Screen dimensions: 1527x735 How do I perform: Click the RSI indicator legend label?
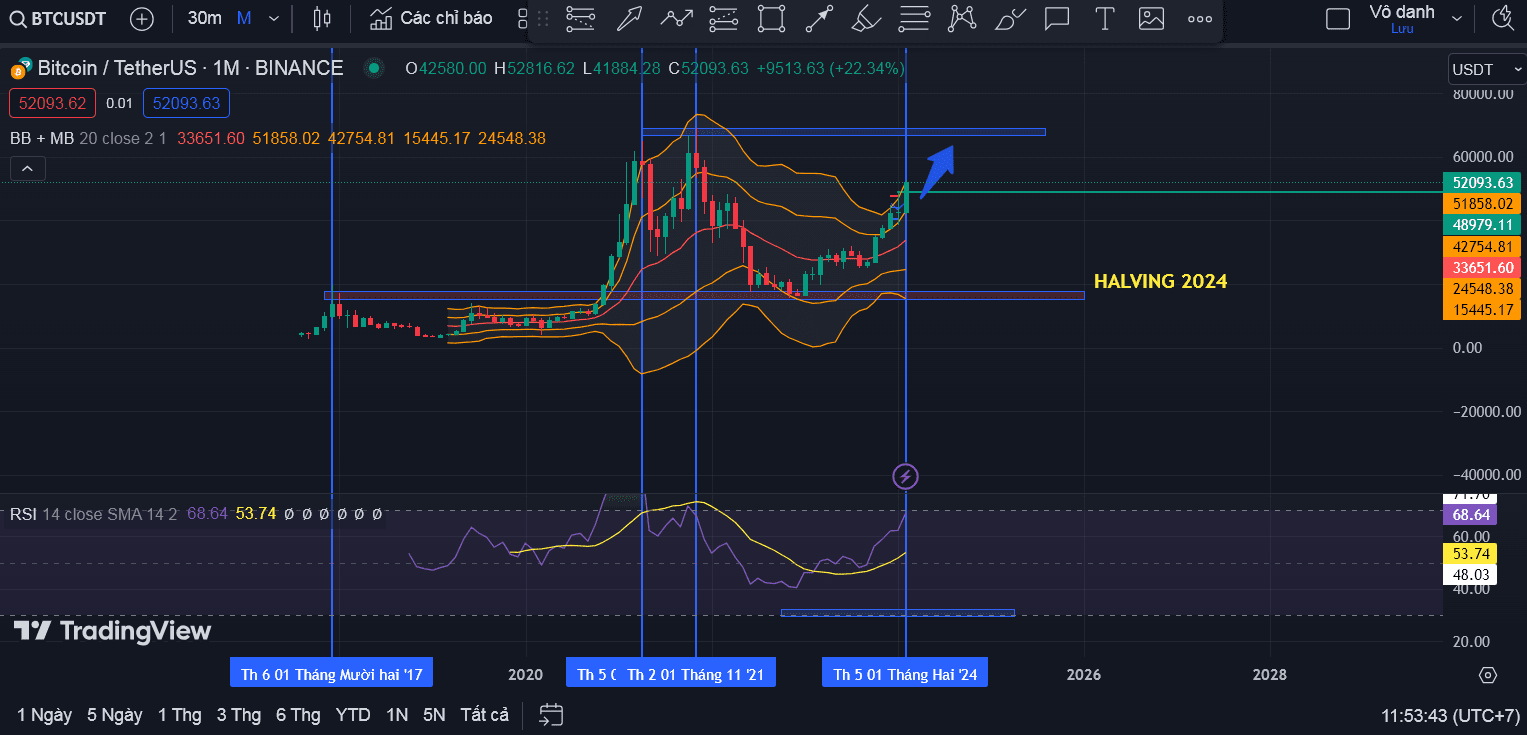coord(23,514)
